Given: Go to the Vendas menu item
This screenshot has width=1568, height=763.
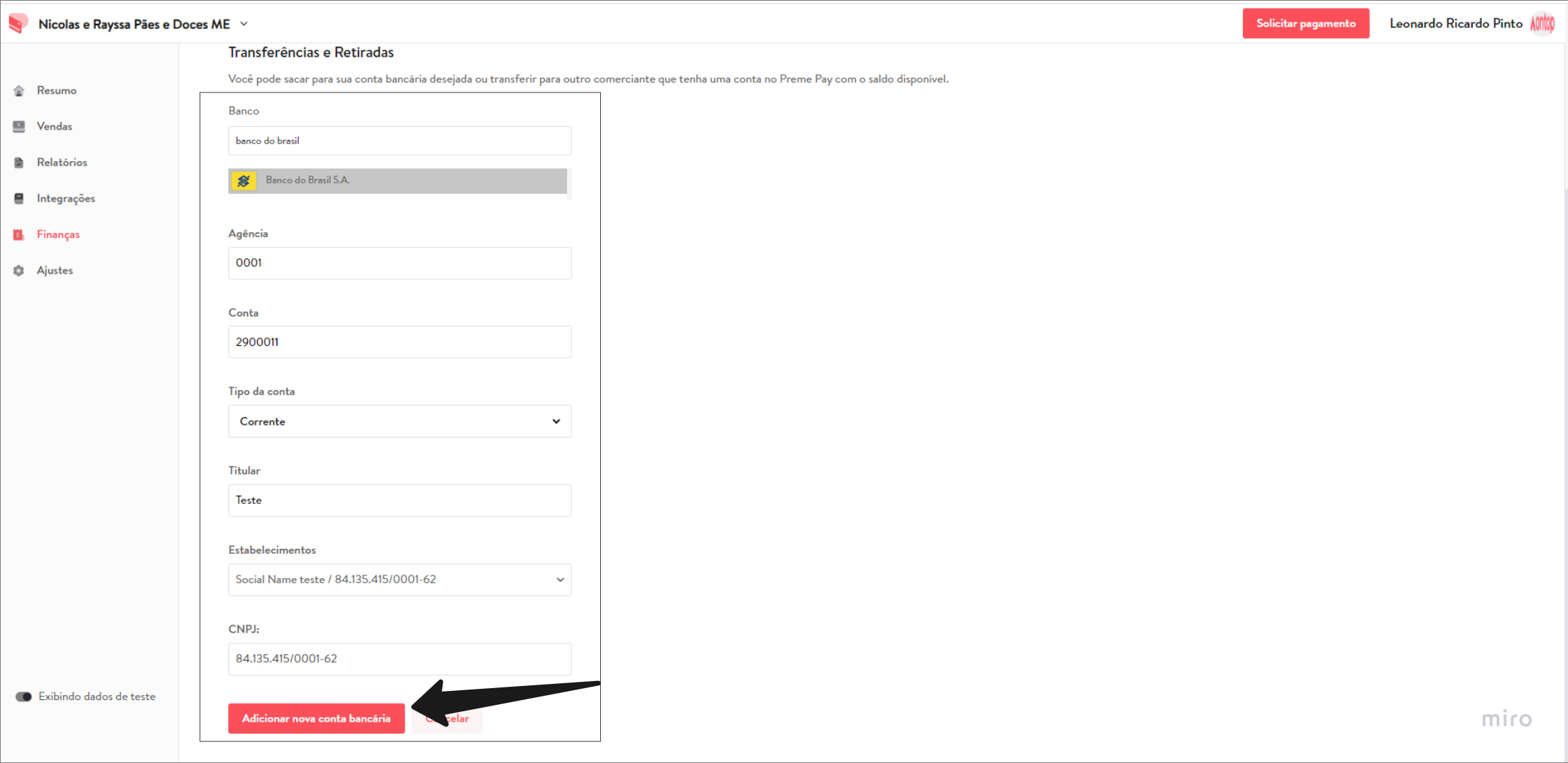Looking at the screenshot, I should pos(55,127).
